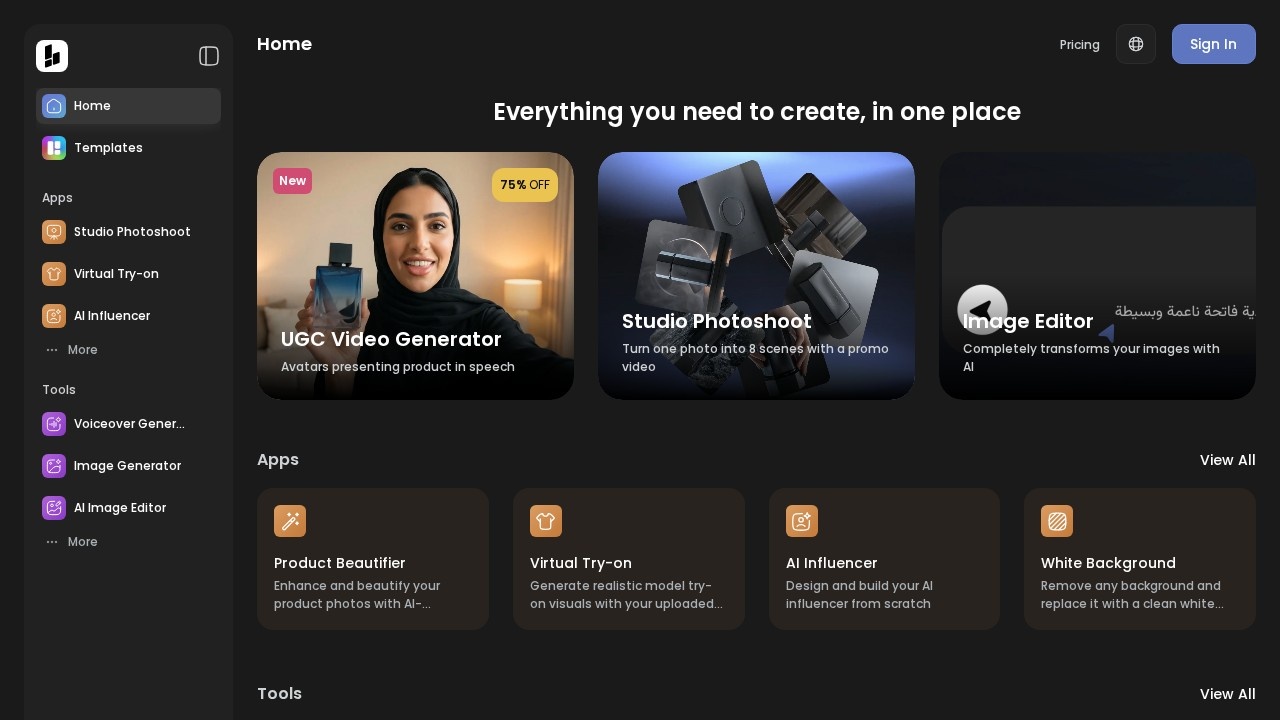Click the Apps heading in the main area
1280x720 pixels.
pos(278,460)
